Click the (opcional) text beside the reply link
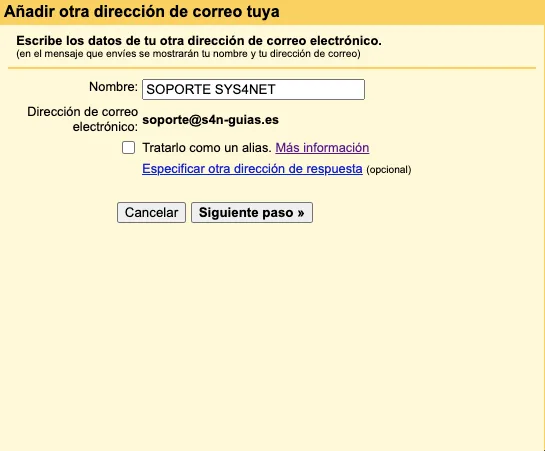 389,170
